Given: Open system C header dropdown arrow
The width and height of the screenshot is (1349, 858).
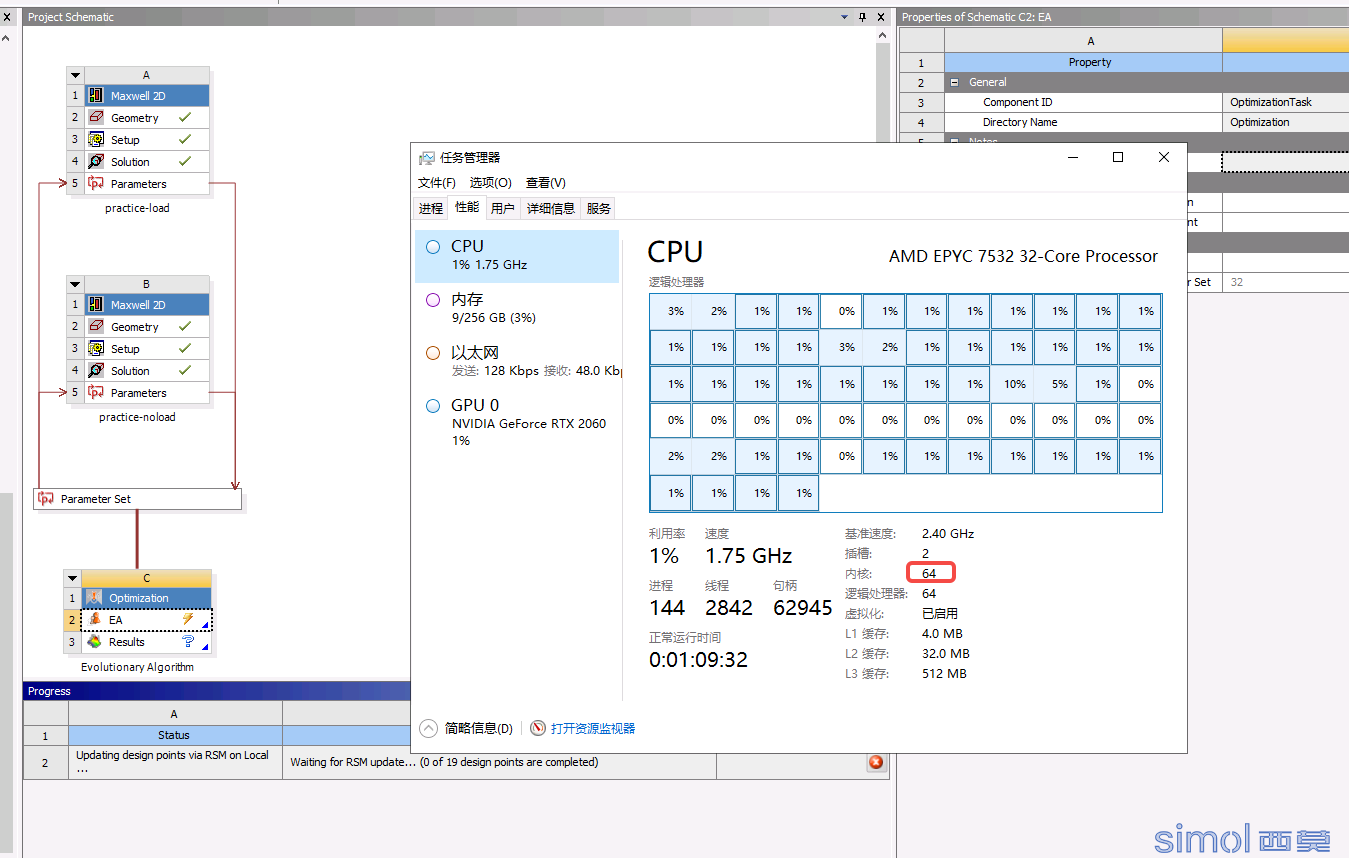Looking at the screenshot, I should [x=73, y=578].
